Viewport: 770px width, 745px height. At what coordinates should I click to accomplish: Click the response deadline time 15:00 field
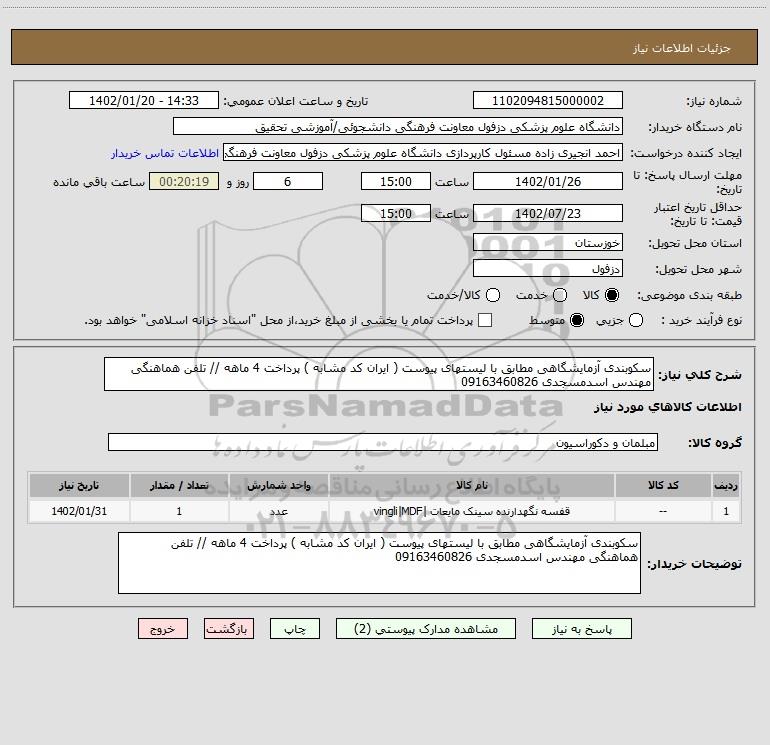click(x=396, y=181)
